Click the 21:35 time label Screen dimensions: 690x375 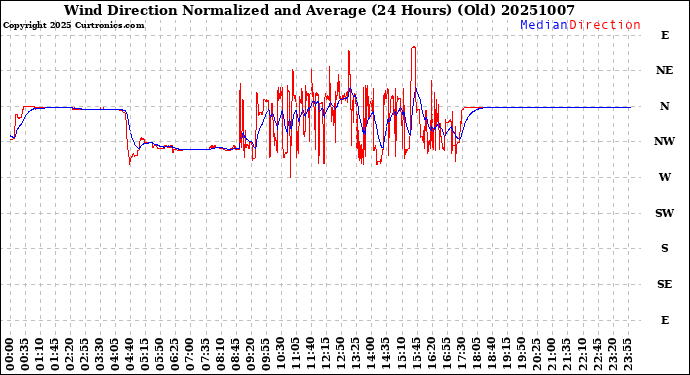[x=566, y=354]
